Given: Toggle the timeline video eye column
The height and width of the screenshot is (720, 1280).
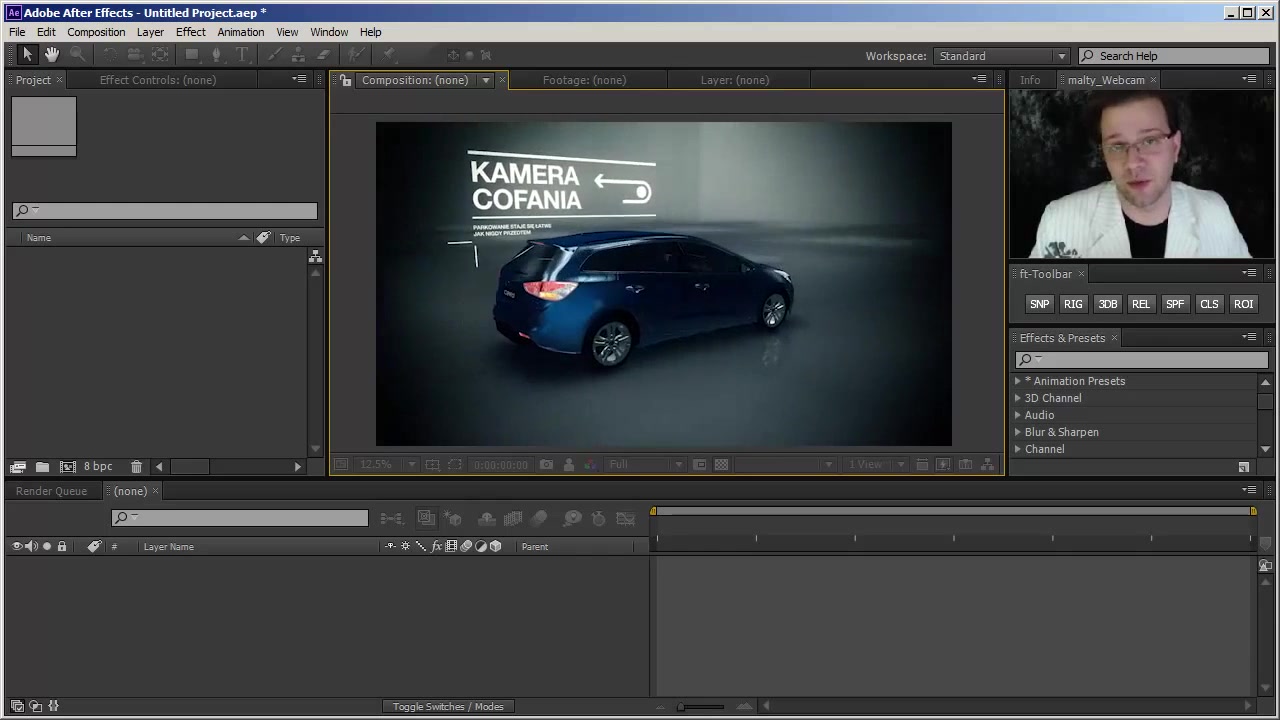Looking at the screenshot, I should pyautogui.click(x=16, y=546).
